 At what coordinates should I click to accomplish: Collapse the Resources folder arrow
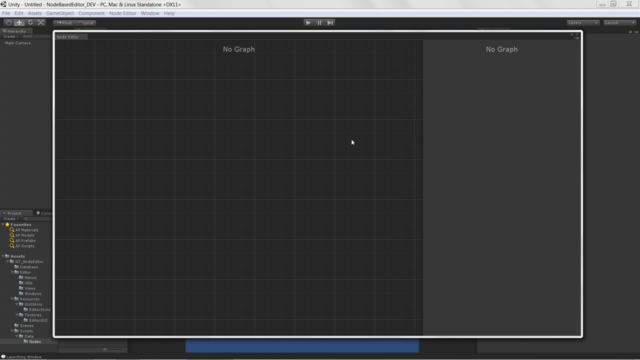click(x=12, y=299)
